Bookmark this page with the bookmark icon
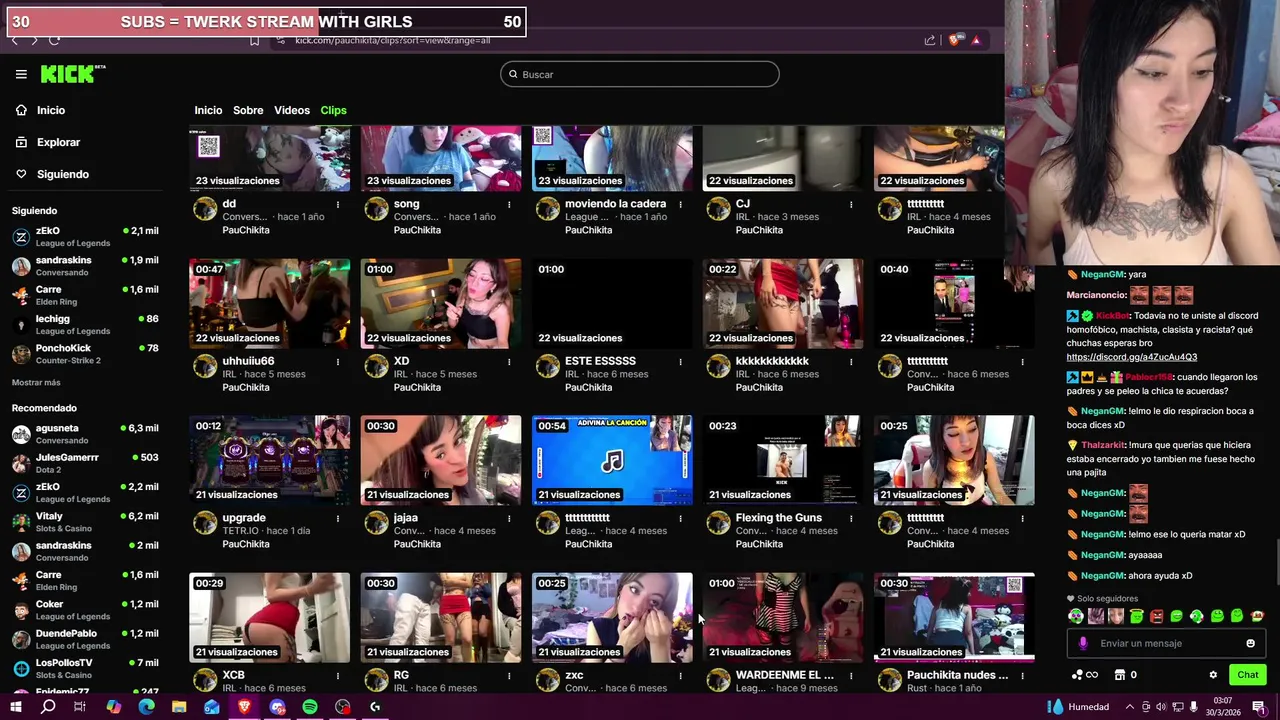 [254, 40]
